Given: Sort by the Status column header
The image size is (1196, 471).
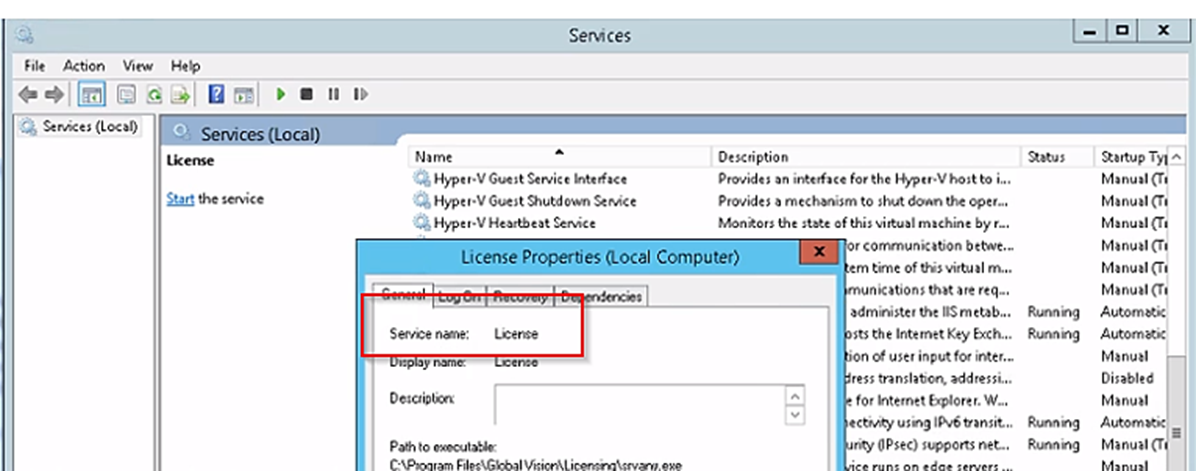Looking at the screenshot, I should tap(1046, 157).
